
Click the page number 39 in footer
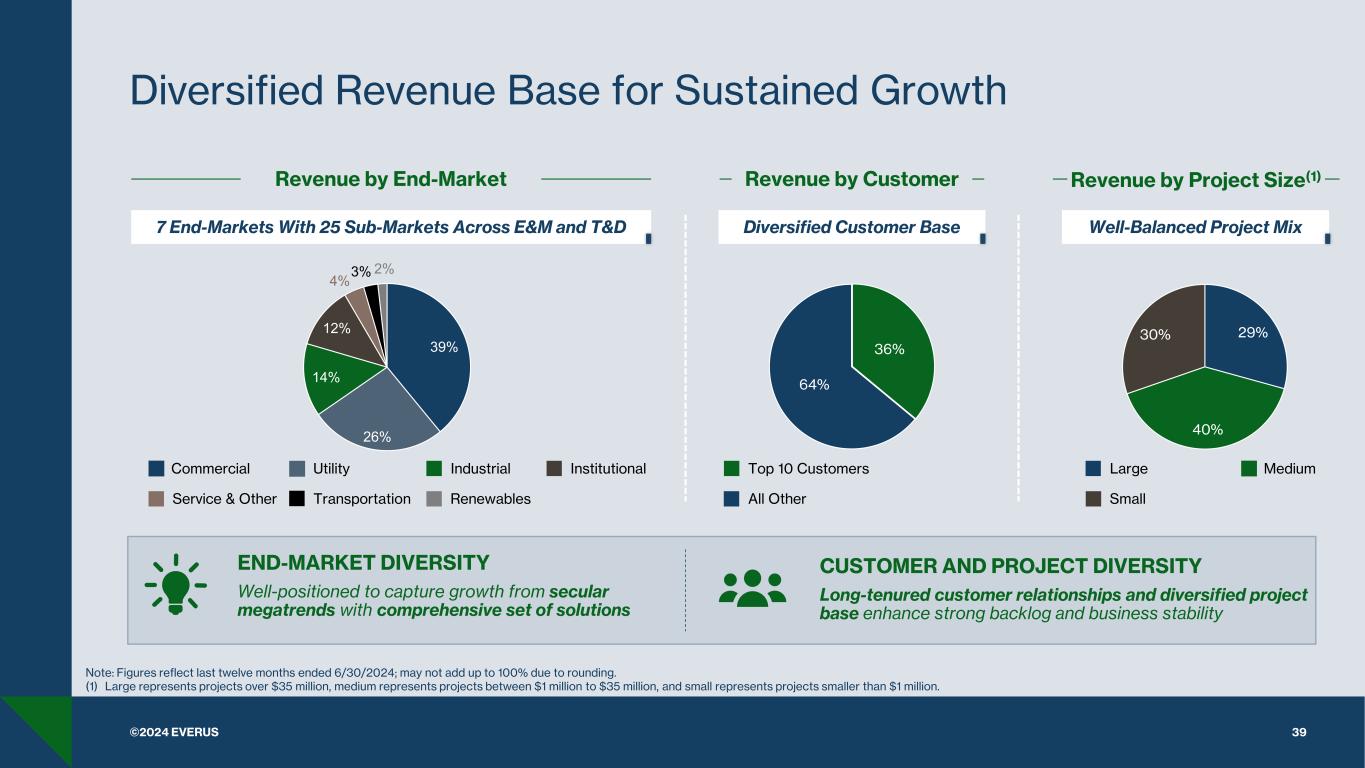point(1299,732)
